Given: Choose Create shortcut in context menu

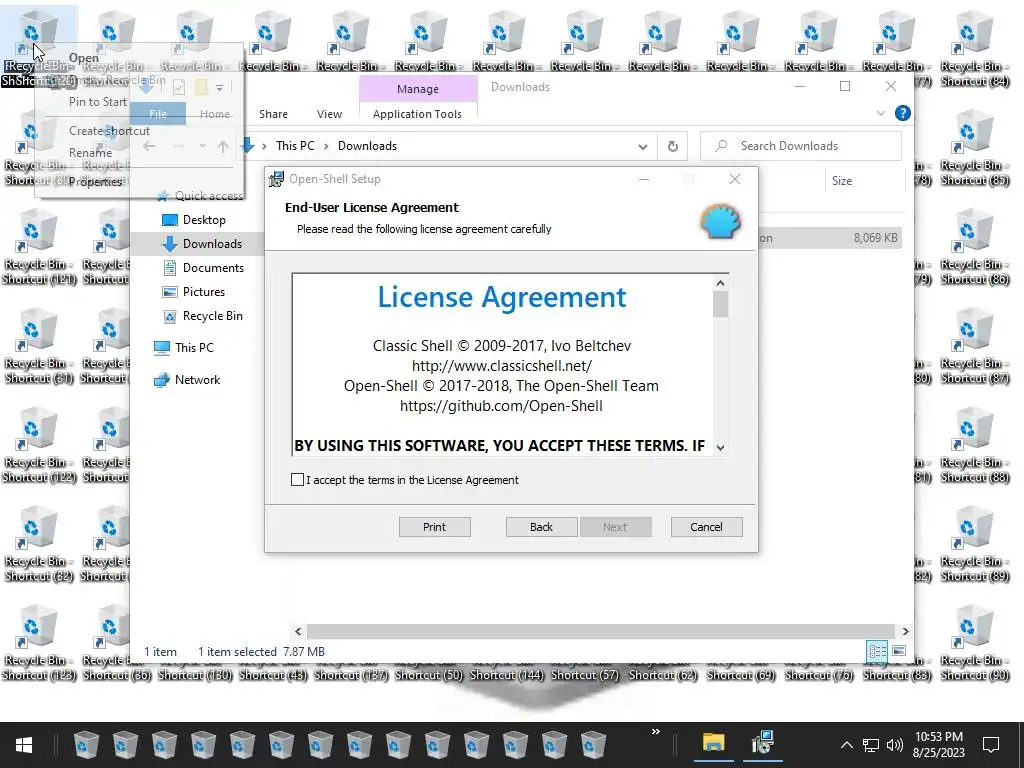Looking at the screenshot, I should click(109, 131).
